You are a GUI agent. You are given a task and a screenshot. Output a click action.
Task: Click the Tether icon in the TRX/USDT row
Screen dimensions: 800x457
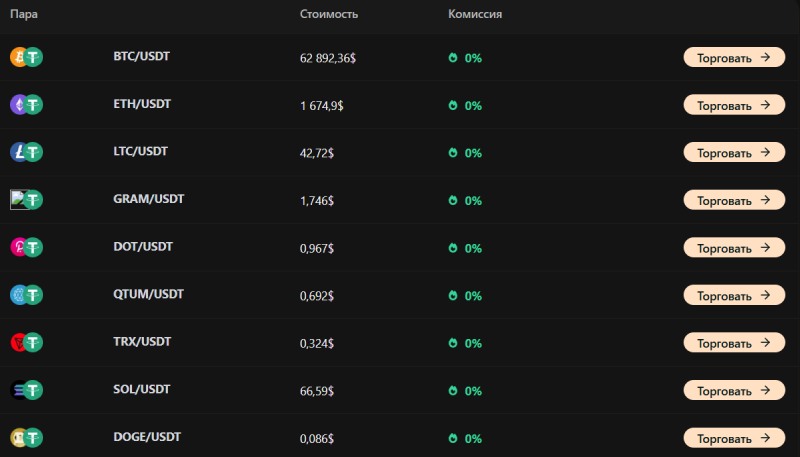[x=33, y=342]
